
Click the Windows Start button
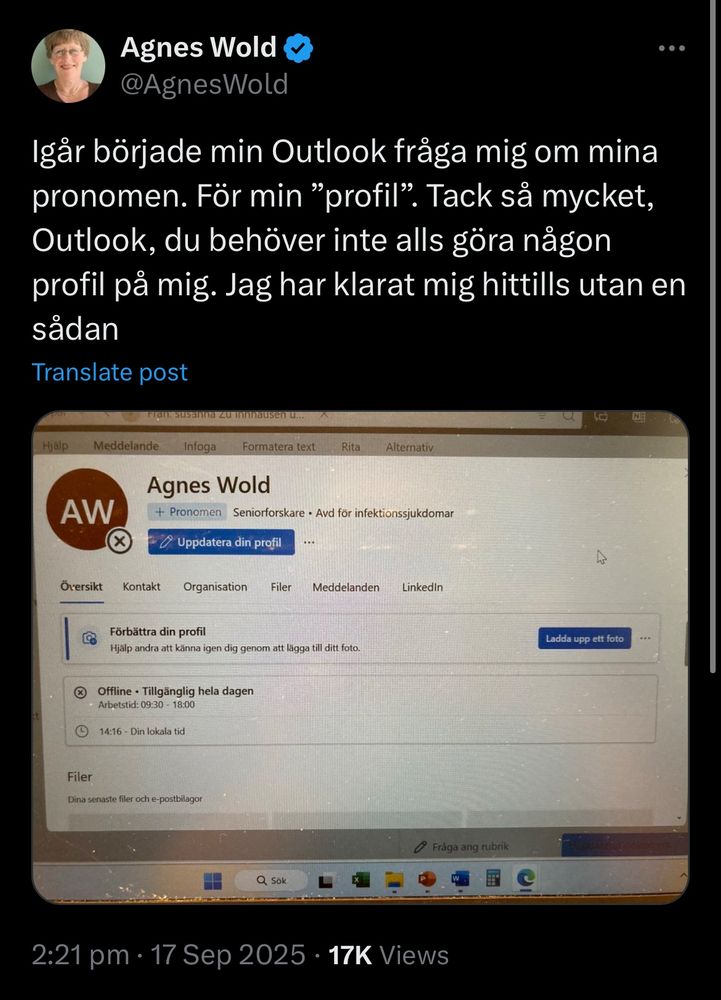[x=213, y=881]
